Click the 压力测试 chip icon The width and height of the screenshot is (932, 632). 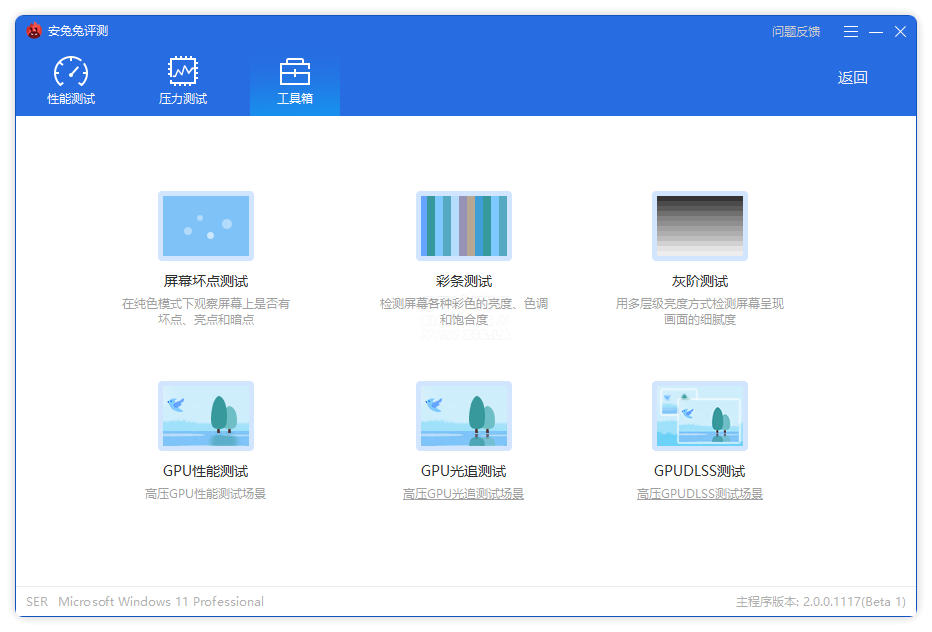pyautogui.click(x=182, y=72)
